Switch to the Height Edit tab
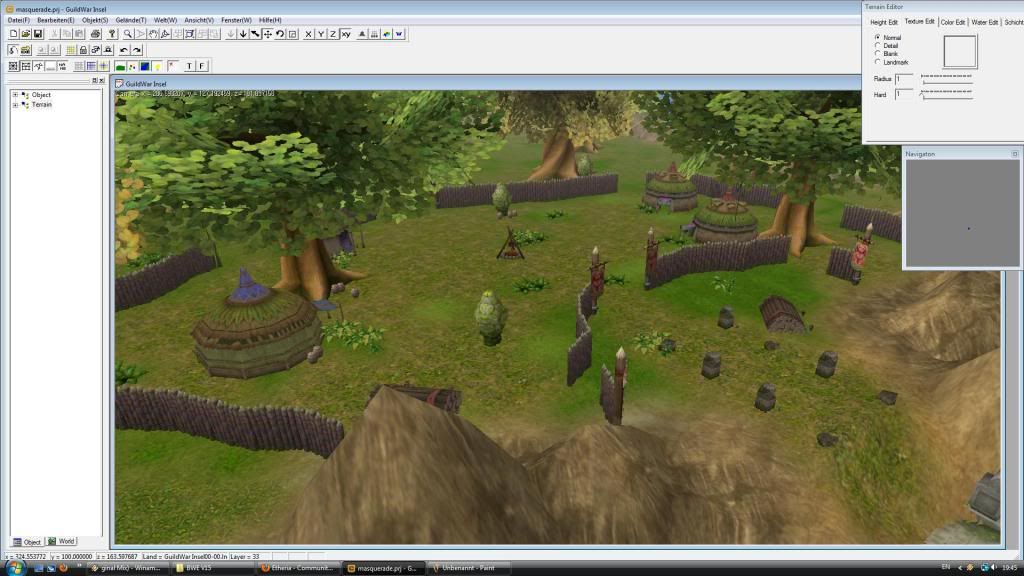1024x576 pixels. click(x=884, y=22)
